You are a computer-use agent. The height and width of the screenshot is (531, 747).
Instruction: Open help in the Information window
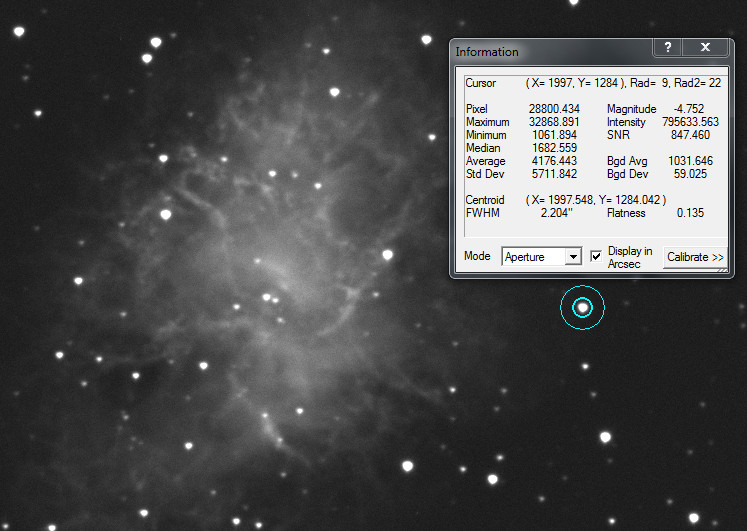pyautogui.click(x=667, y=48)
